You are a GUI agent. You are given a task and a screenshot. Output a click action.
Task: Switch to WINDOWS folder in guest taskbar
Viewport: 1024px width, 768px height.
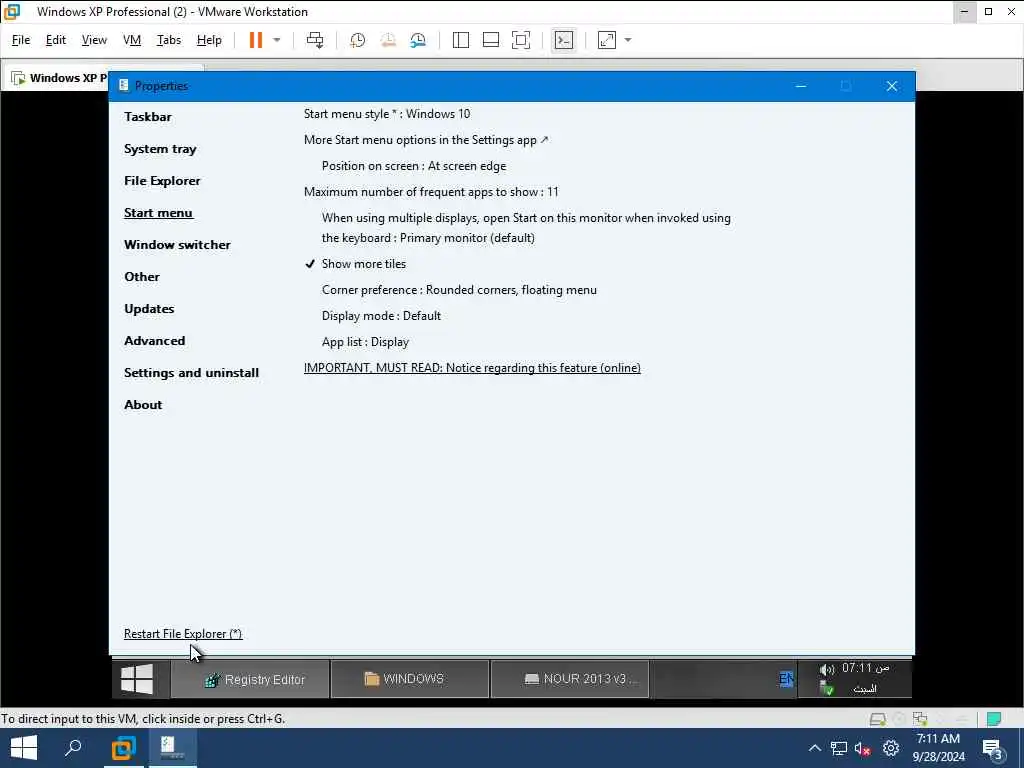[x=410, y=679]
